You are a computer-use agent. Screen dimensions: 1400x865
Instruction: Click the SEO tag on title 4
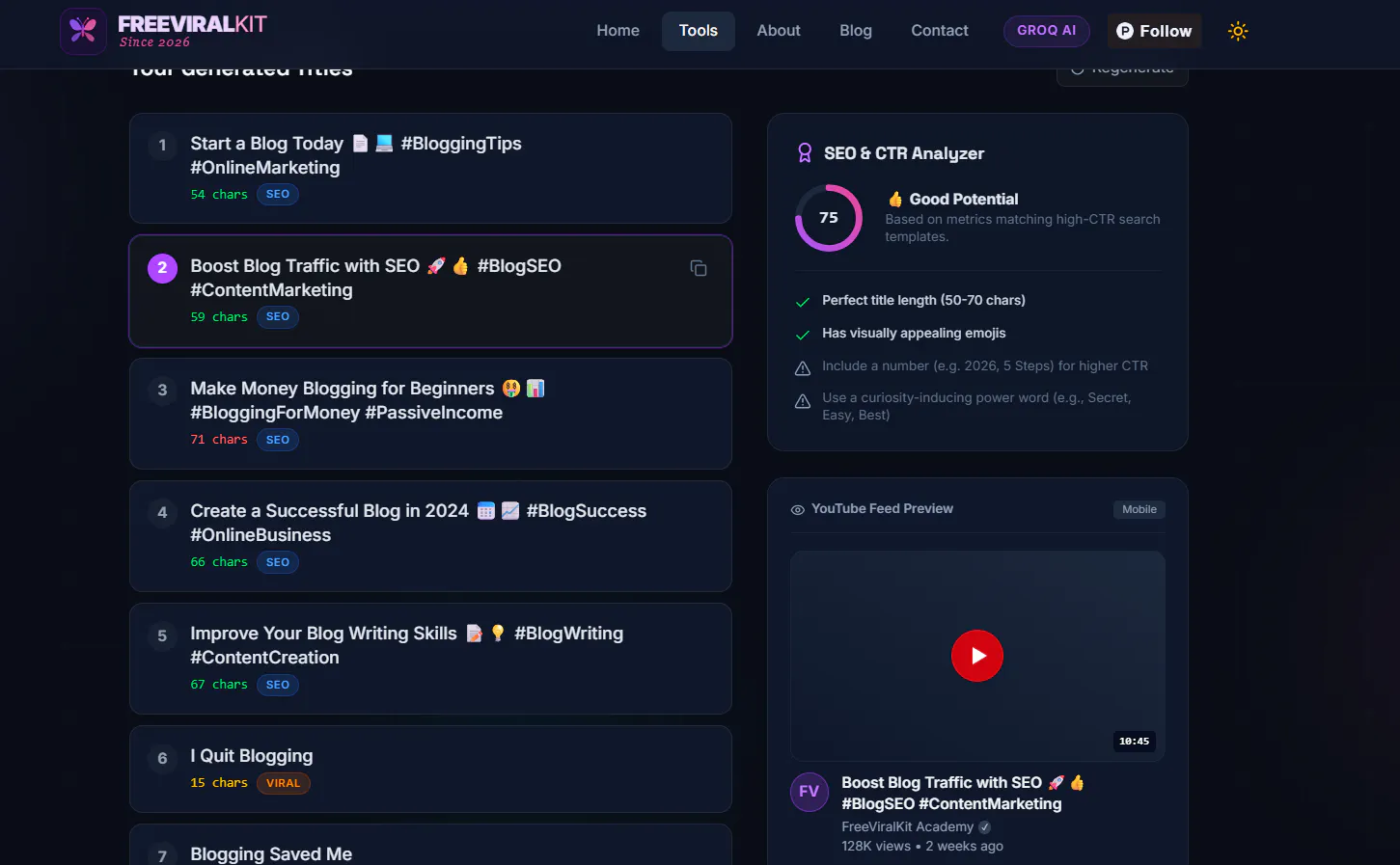click(278, 562)
